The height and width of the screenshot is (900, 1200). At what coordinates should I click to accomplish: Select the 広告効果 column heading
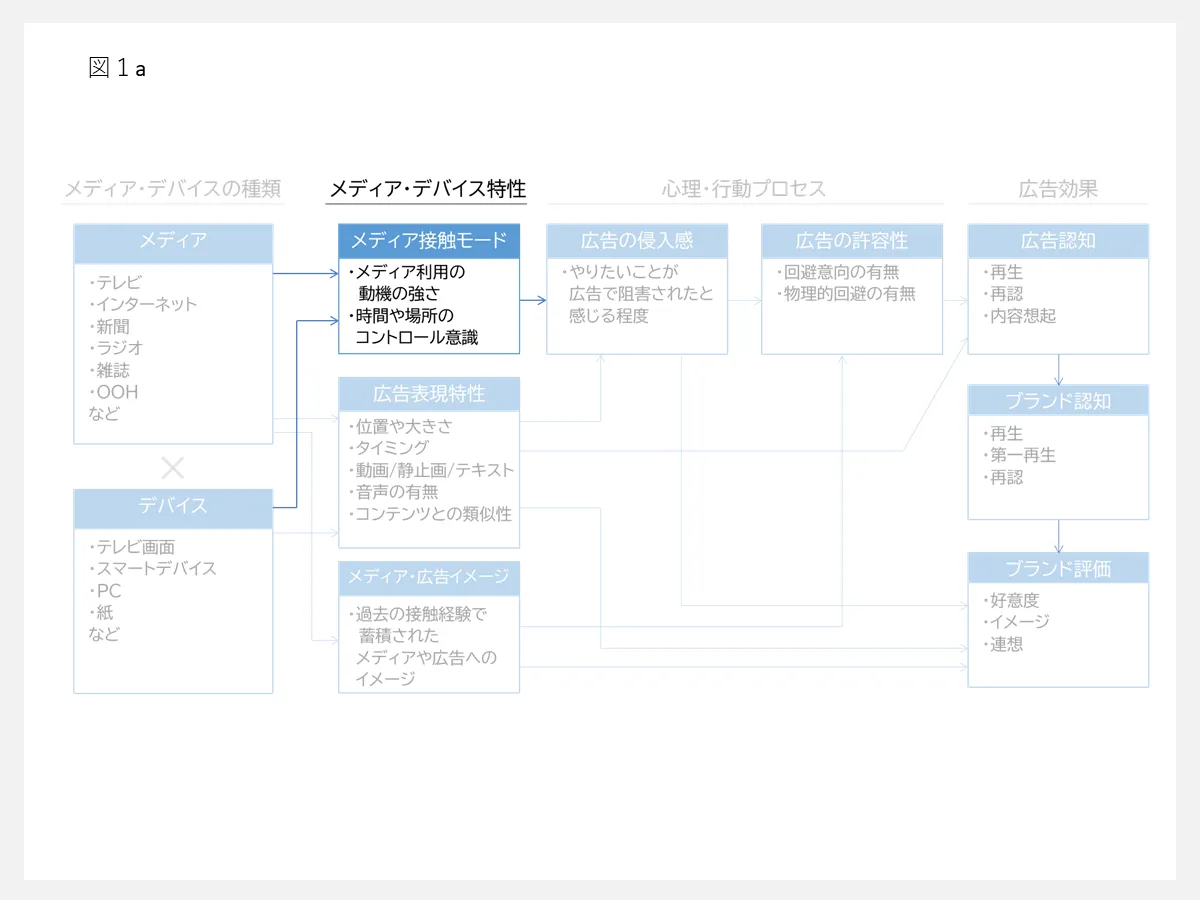tap(1058, 189)
